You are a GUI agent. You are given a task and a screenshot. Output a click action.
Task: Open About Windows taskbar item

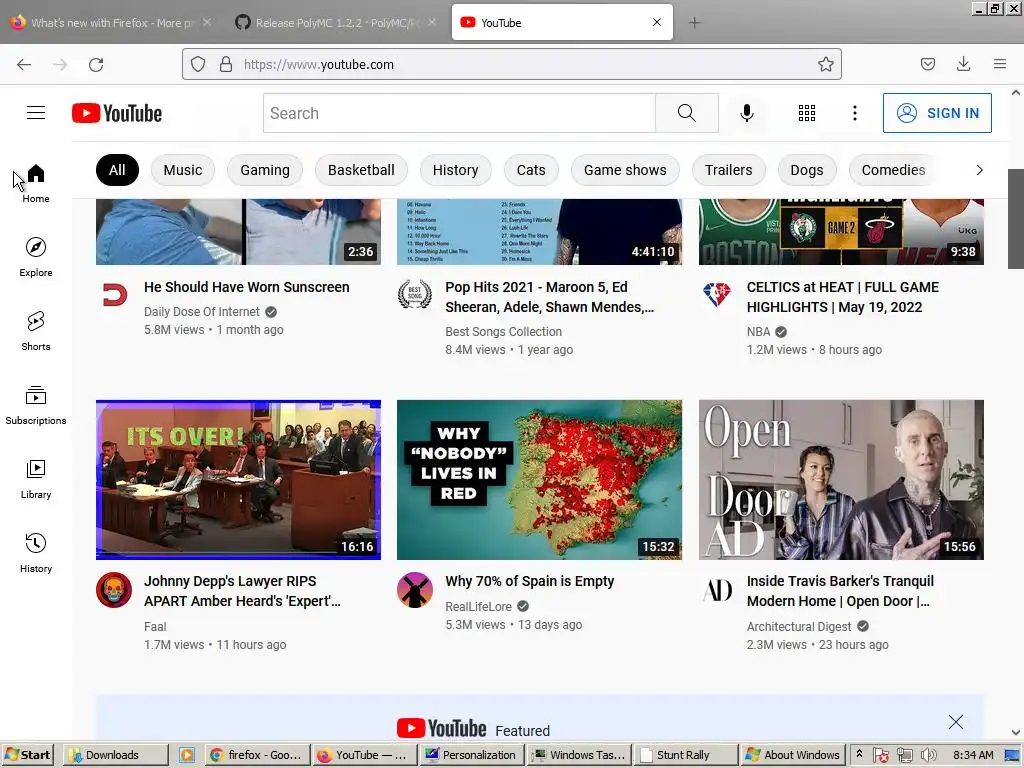[x=793, y=755]
